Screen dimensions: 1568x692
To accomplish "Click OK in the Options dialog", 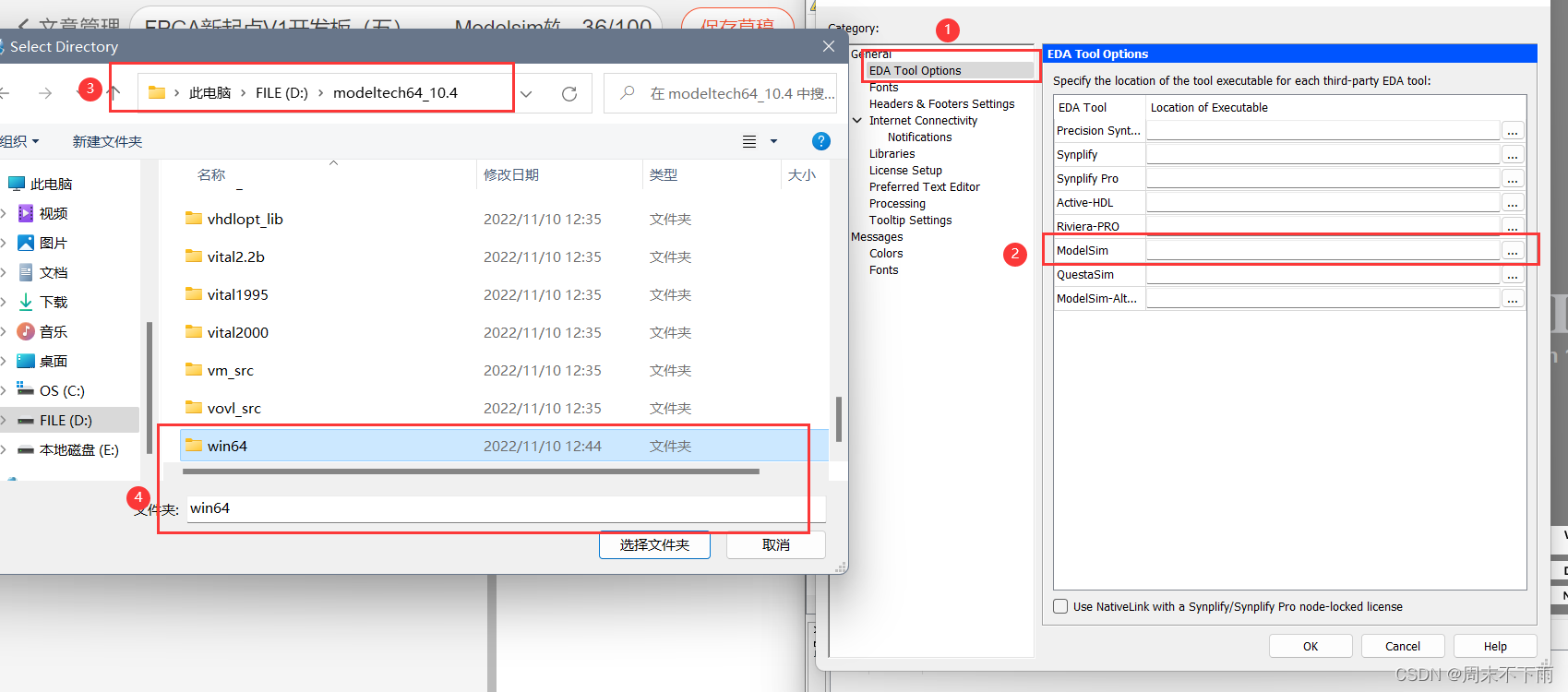I will coord(1311,646).
